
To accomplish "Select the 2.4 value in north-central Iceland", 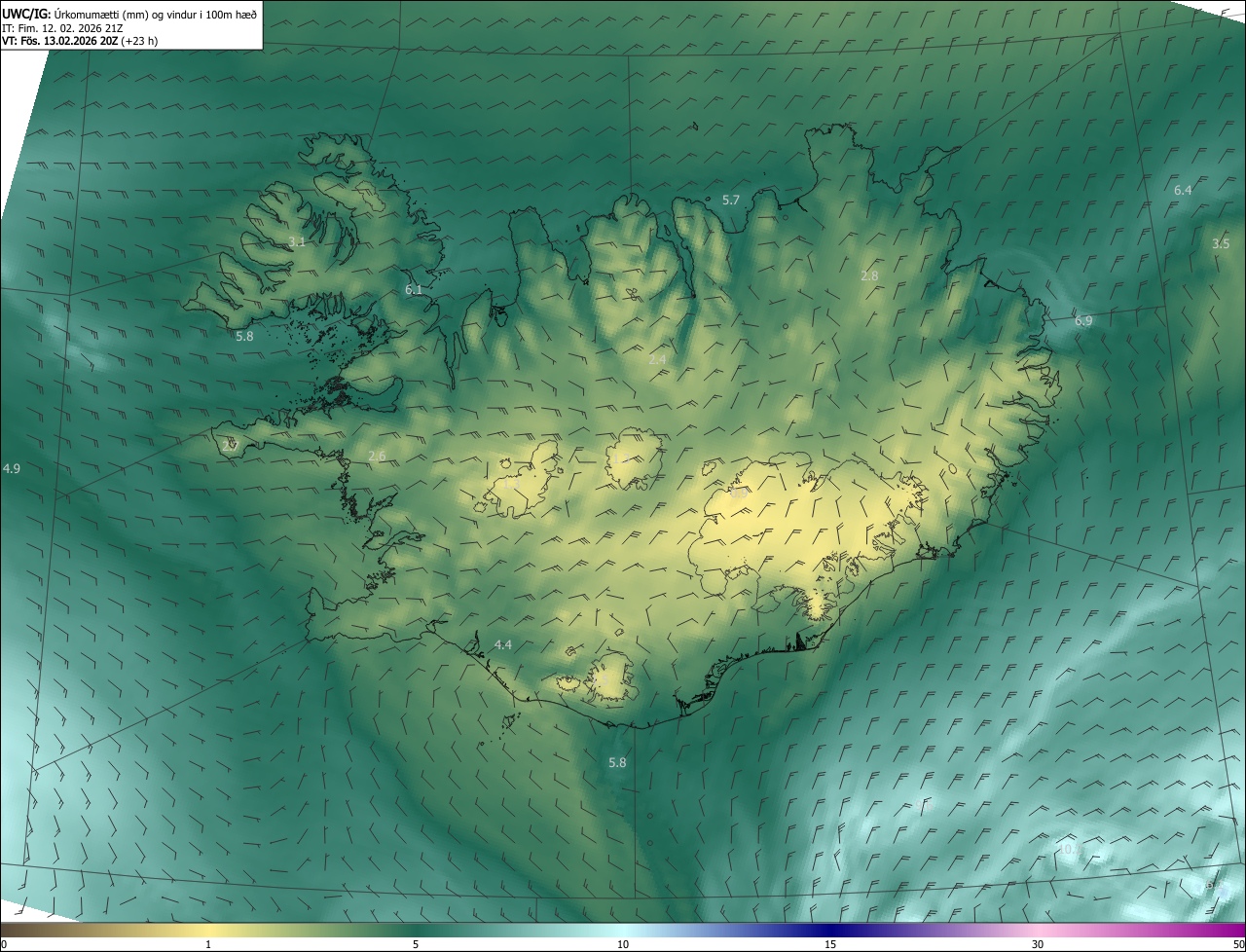I will pyautogui.click(x=657, y=359).
